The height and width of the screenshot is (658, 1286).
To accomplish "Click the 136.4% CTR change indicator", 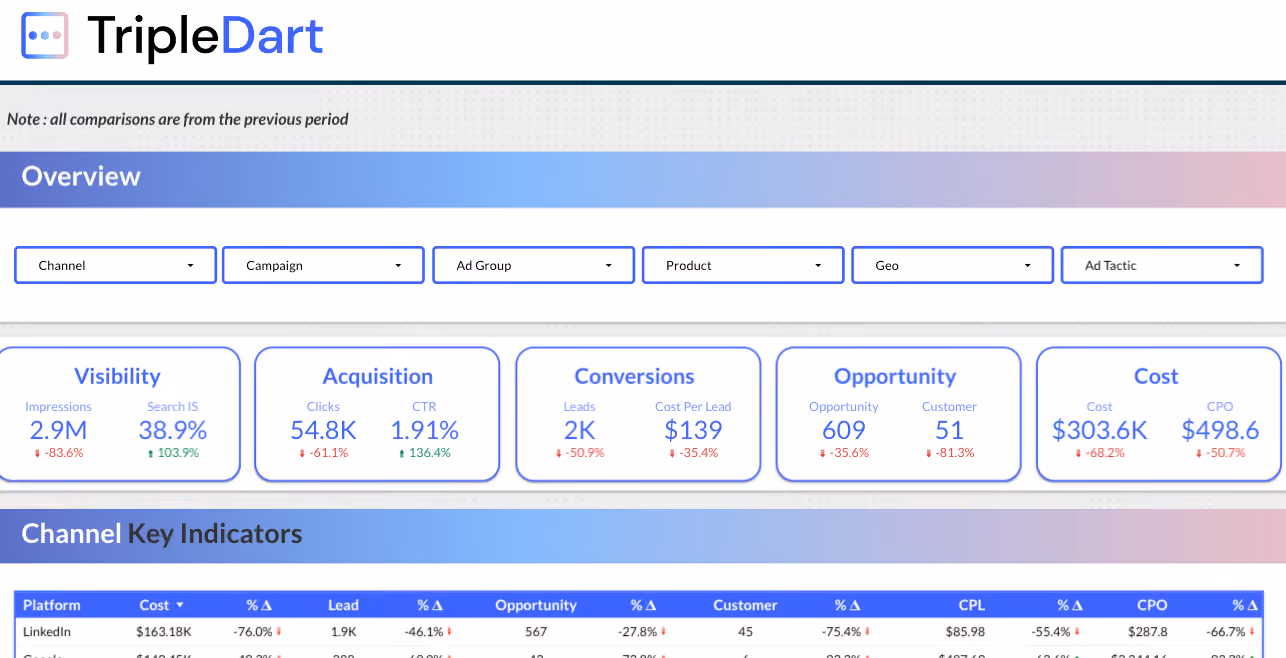I will click(424, 453).
